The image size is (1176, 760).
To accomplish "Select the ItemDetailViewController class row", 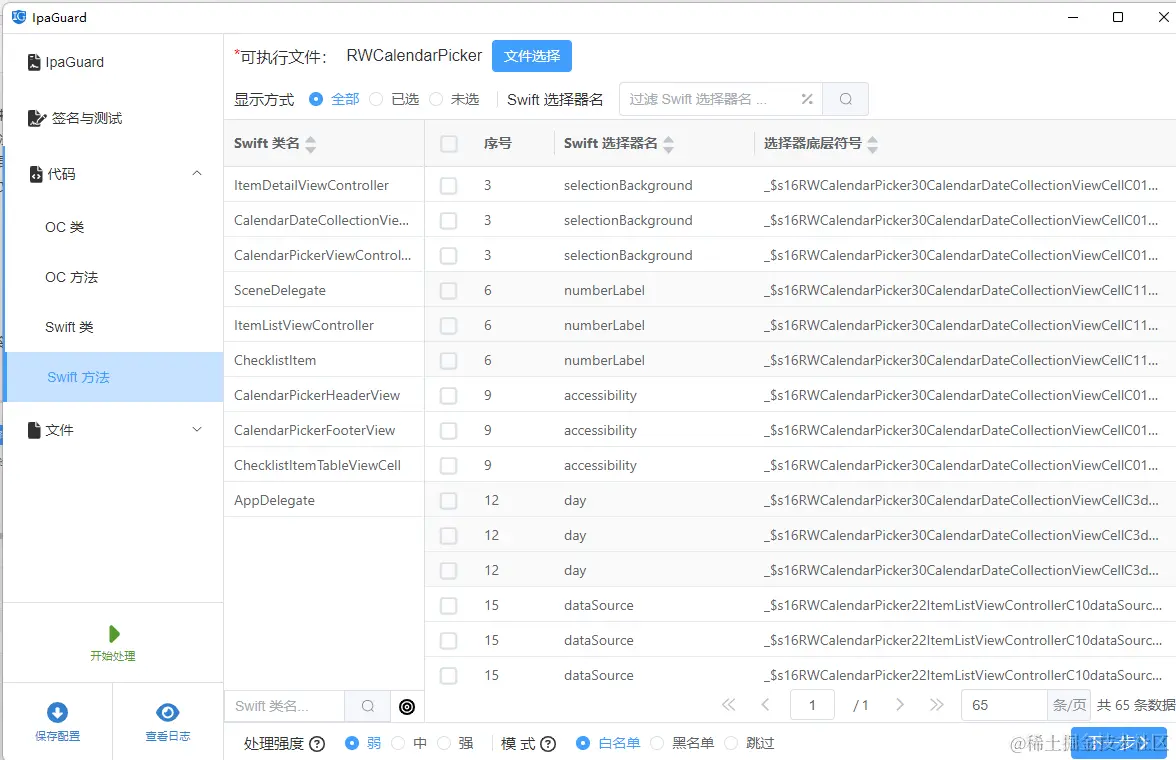I will (324, 185).
